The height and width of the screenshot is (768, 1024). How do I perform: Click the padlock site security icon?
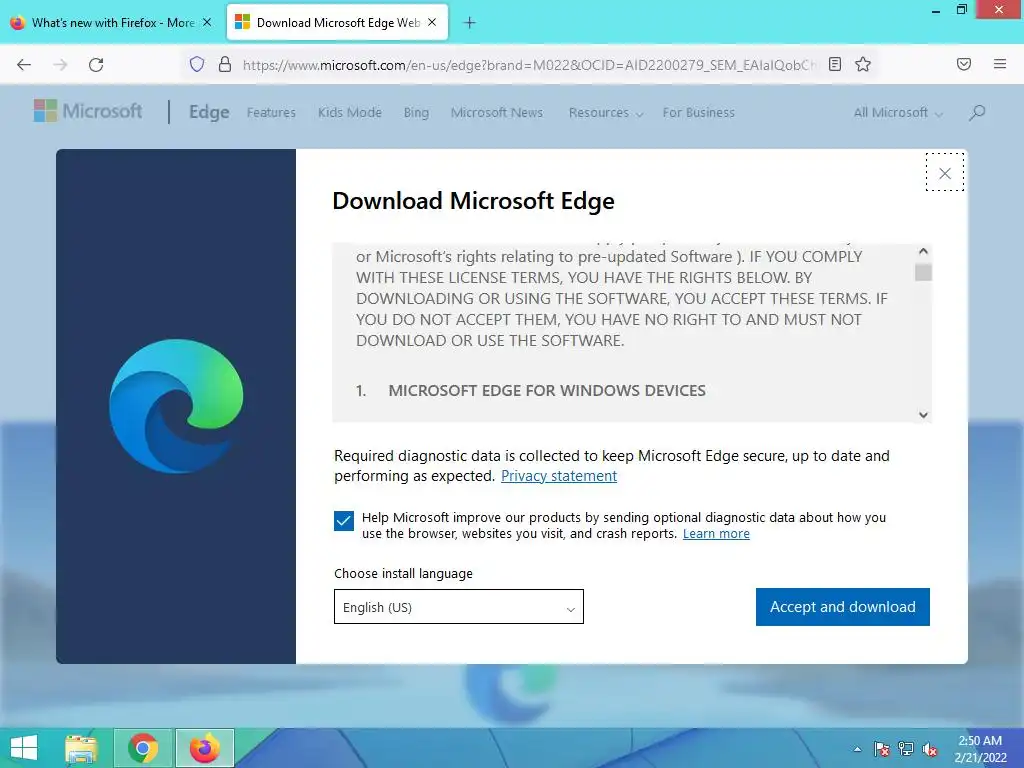(225, 64)
